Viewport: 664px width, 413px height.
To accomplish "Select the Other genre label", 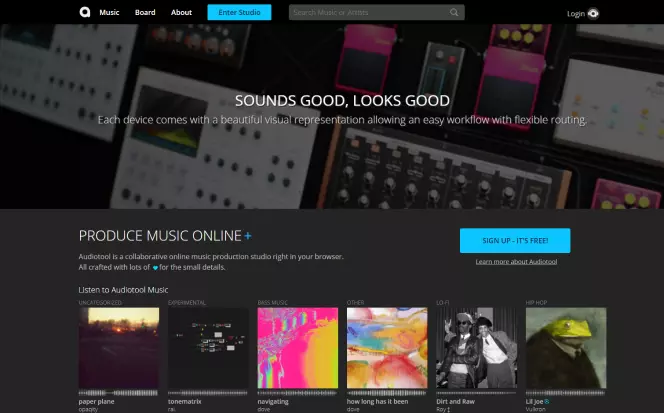I will 355,302.
